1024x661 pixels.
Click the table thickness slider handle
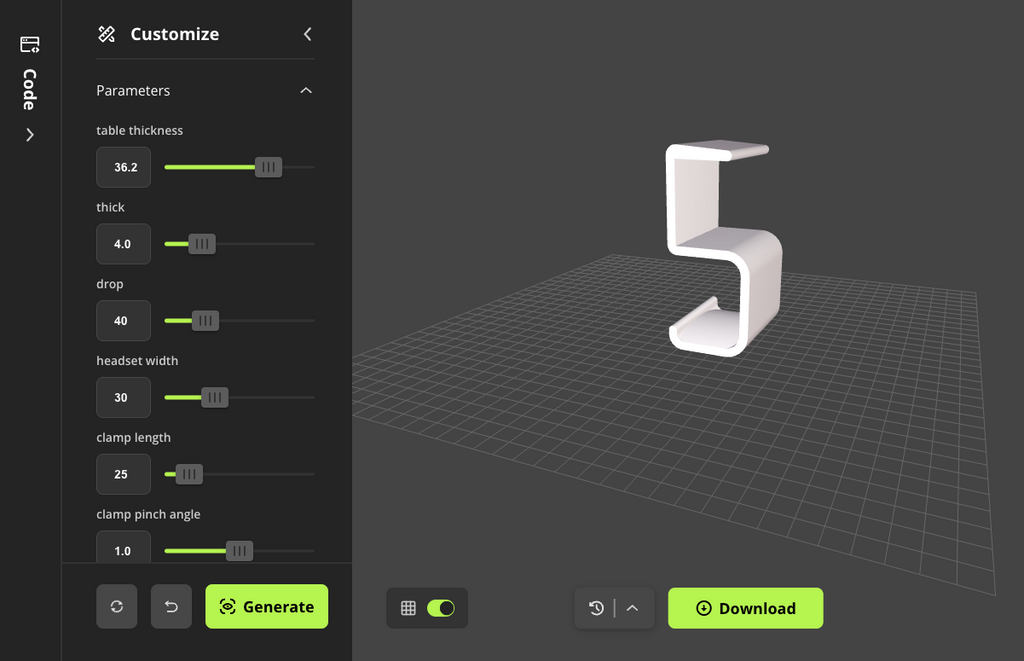tap(268, 167)
